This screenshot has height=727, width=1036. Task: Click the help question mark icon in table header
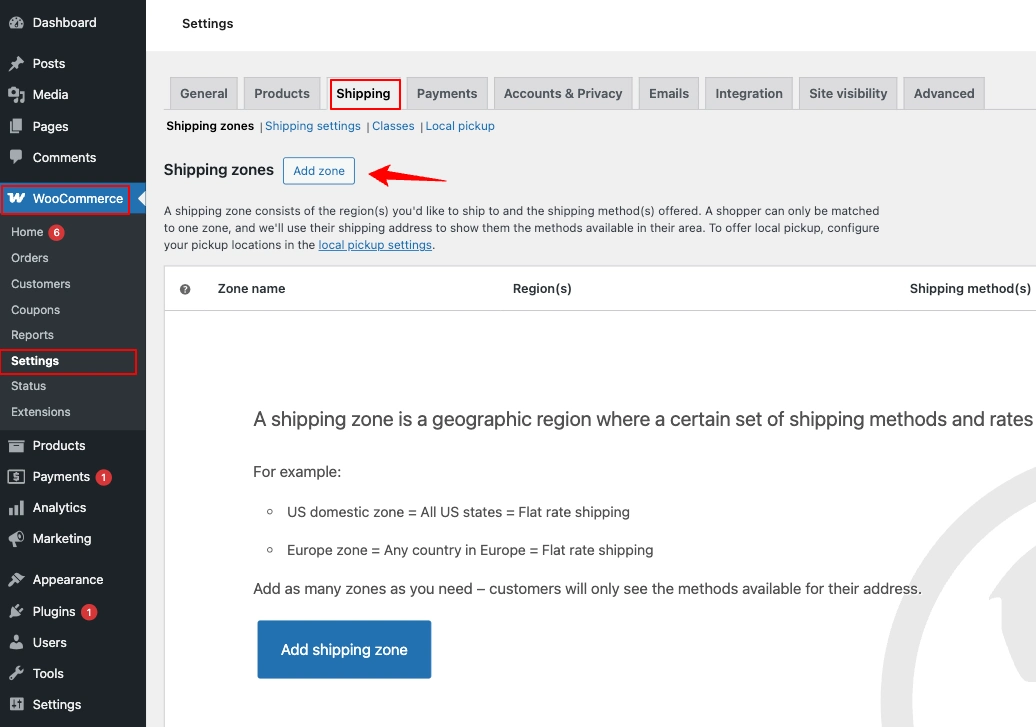click(185, 289)
